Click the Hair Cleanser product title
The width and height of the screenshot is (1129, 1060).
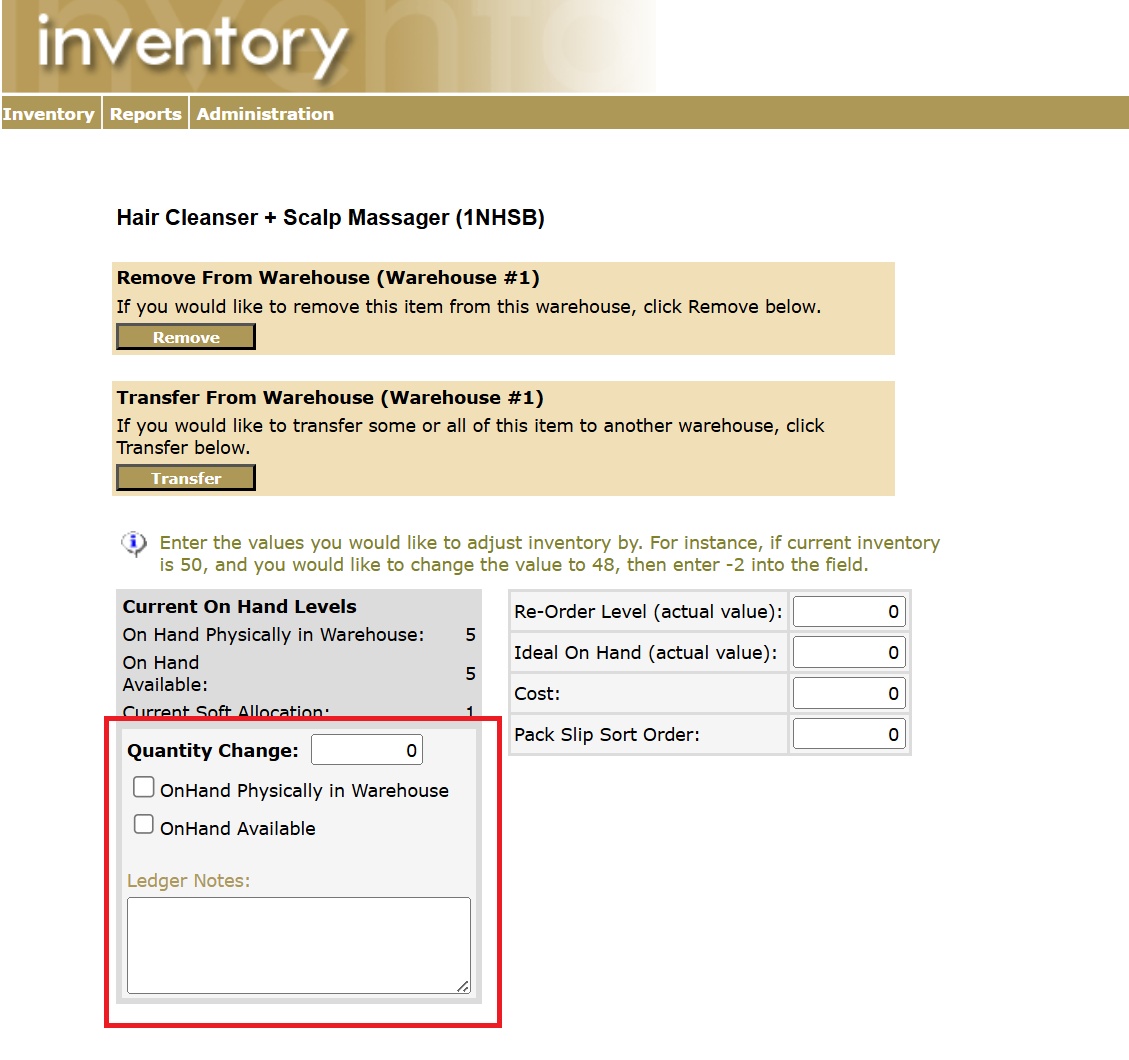point(330,217)
